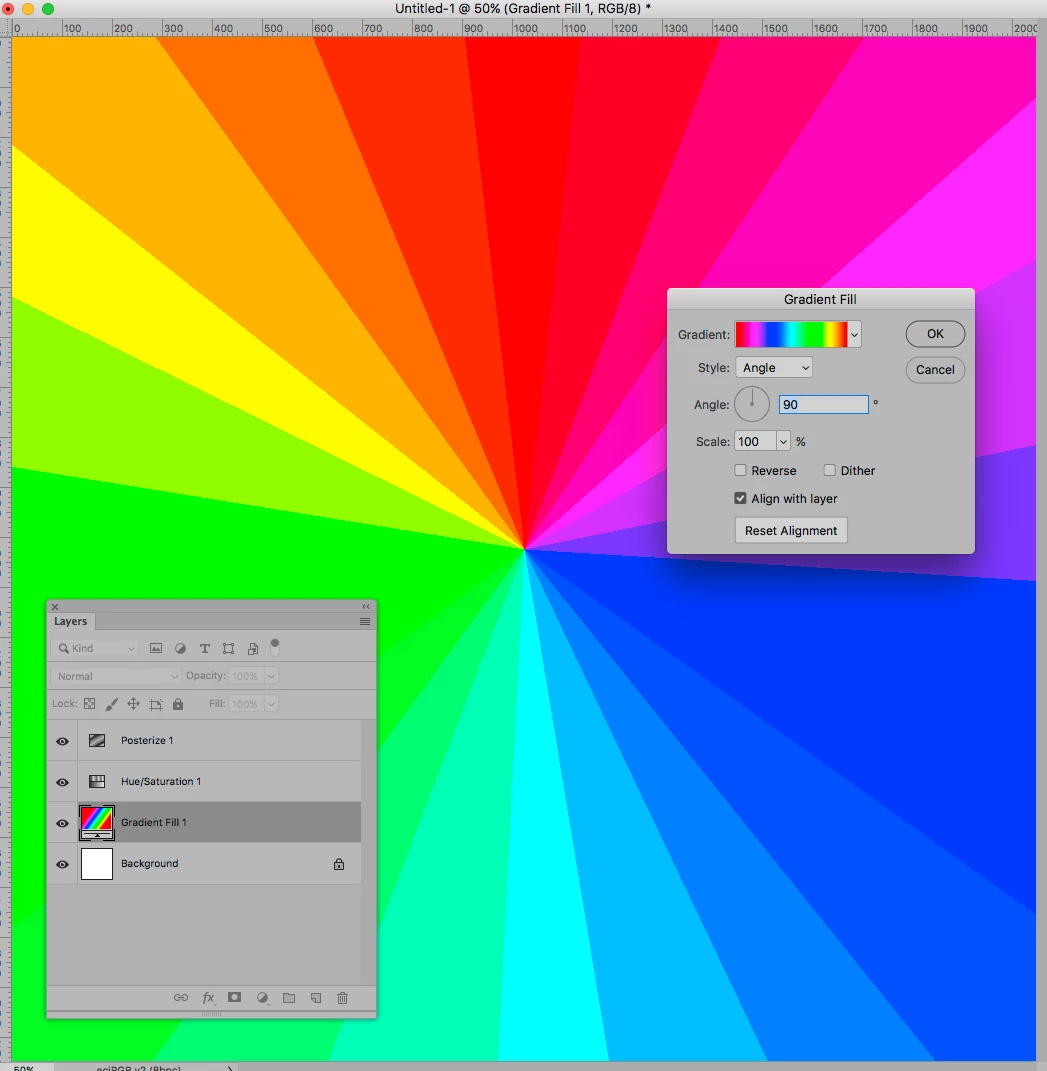Open the Opacity slider dropdown arrow
This screenshot has height=1071, width=1047.
(x=271, y=676)
